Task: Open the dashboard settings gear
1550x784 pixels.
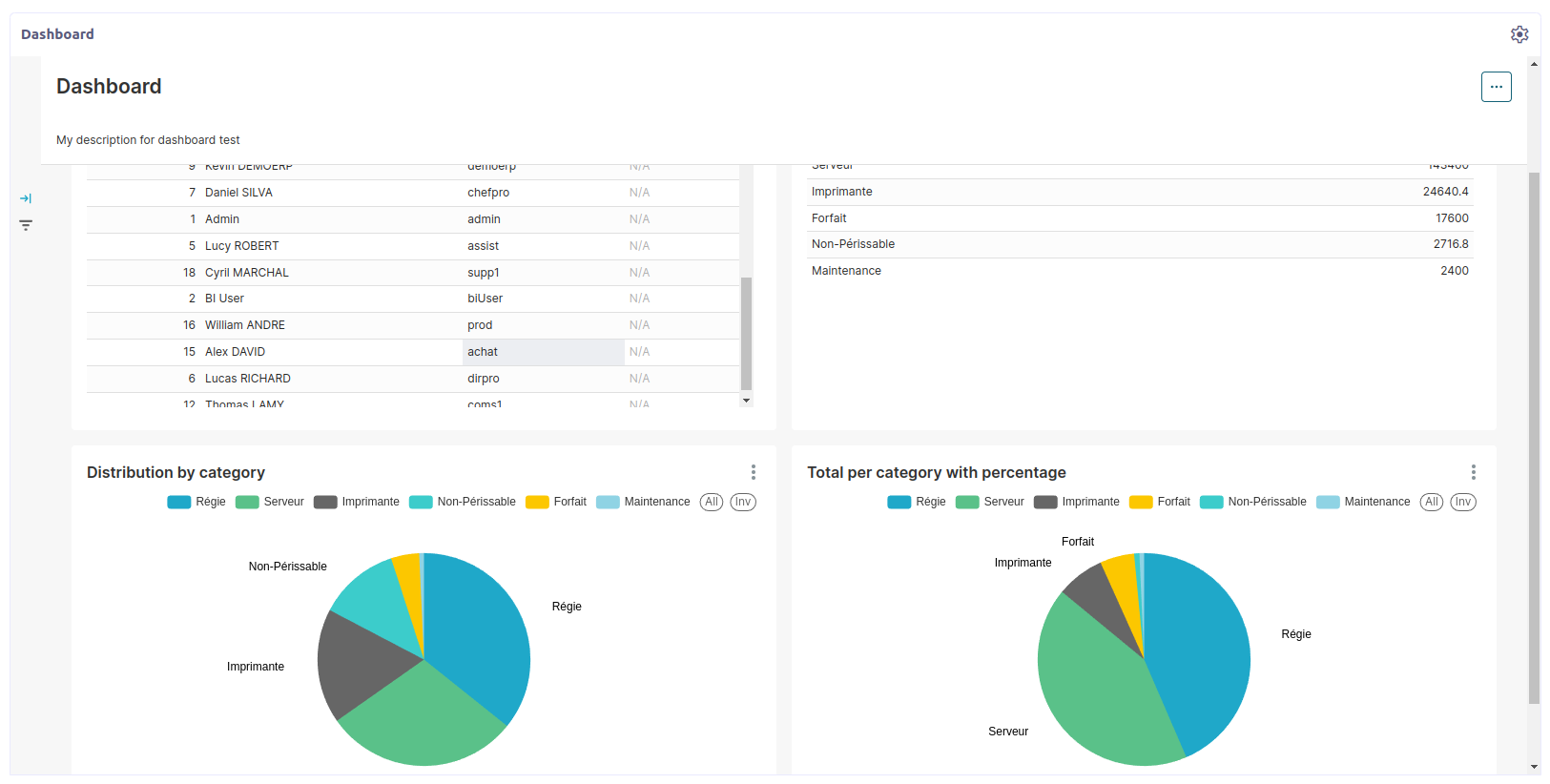Action: pos(1519,34)
